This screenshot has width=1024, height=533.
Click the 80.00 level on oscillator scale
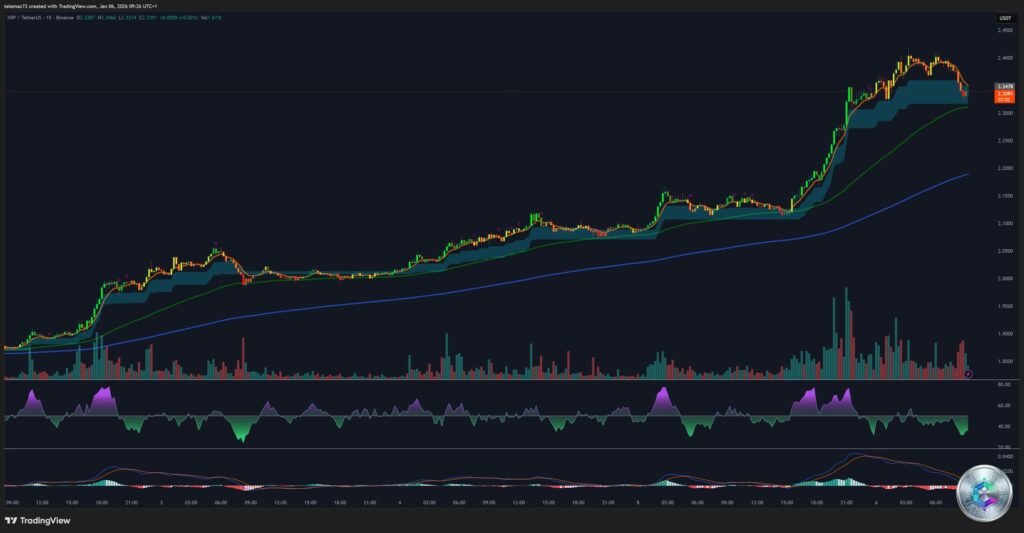(1003, 384)
